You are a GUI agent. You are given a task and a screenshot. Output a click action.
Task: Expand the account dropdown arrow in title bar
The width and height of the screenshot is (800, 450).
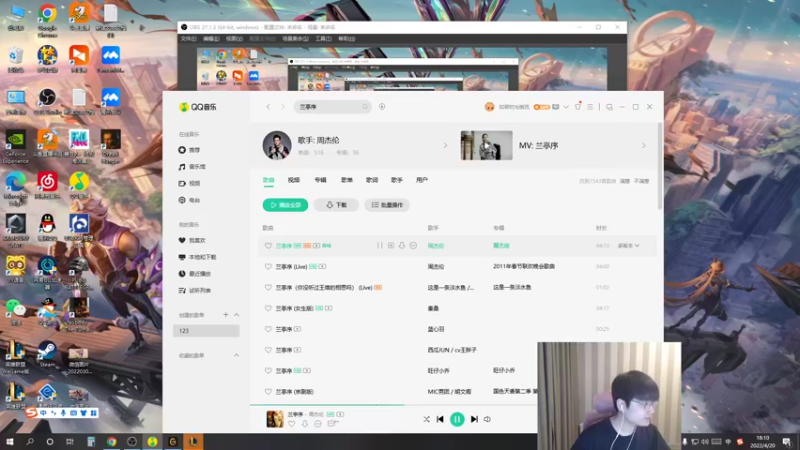point(566,107)
